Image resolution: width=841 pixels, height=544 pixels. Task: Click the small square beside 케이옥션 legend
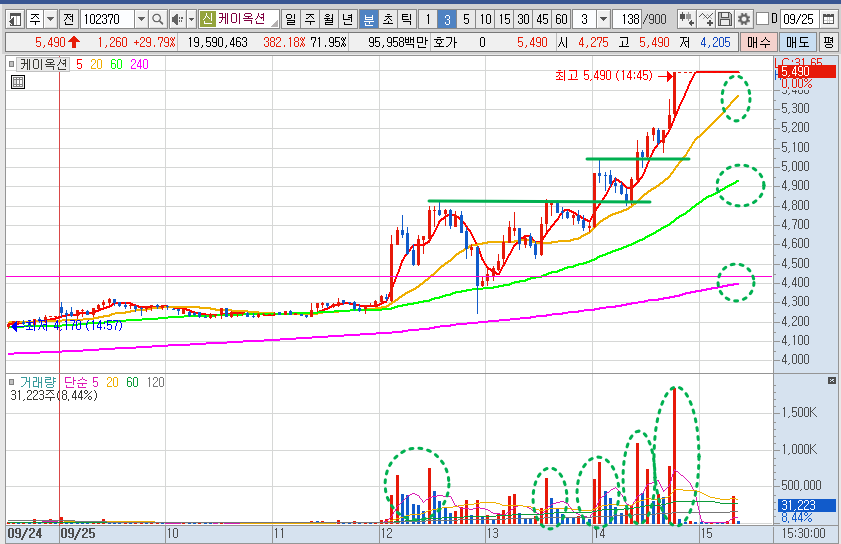[x=12, y=65]
